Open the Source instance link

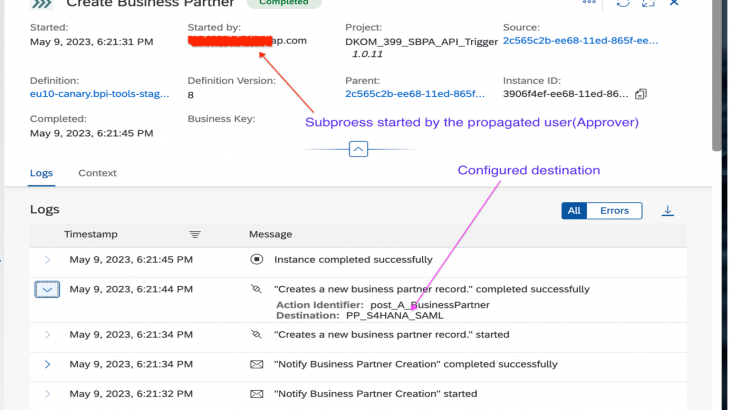pos(581,40)
